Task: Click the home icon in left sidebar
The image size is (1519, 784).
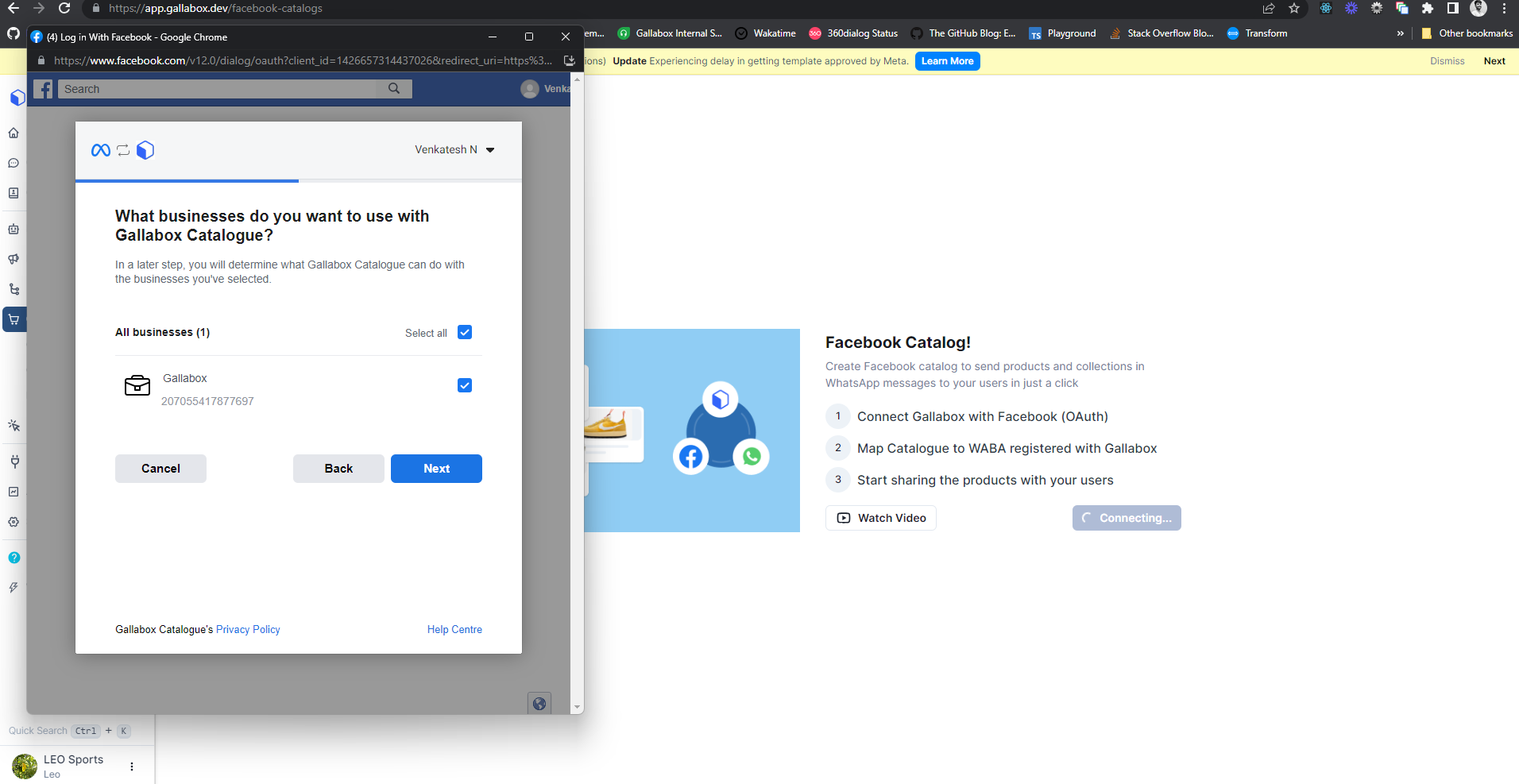Action: pos(14,133)
